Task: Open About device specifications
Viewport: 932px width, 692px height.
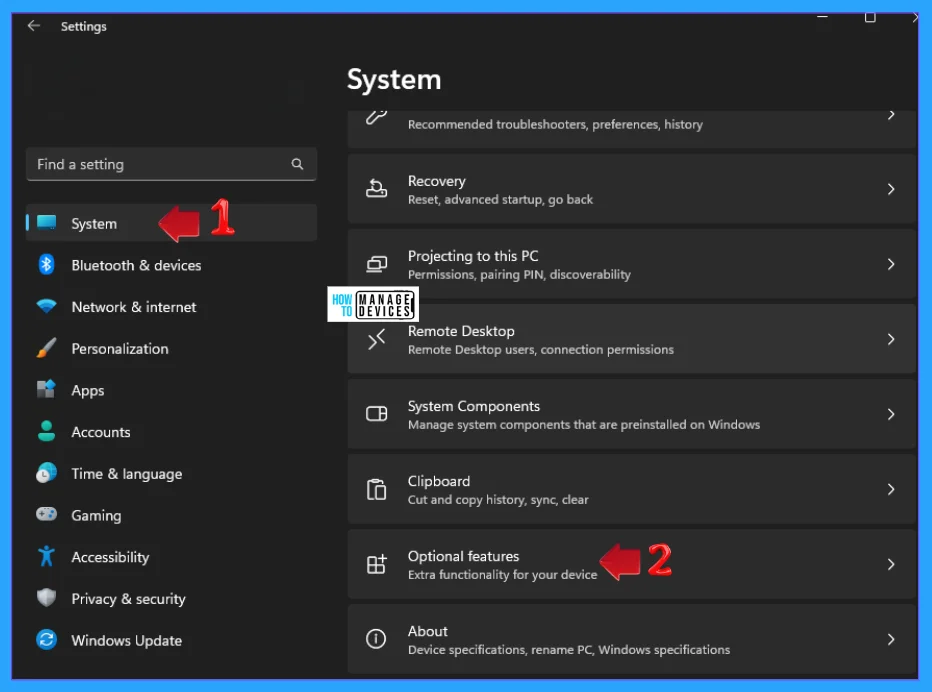Action: pos(632,639)
